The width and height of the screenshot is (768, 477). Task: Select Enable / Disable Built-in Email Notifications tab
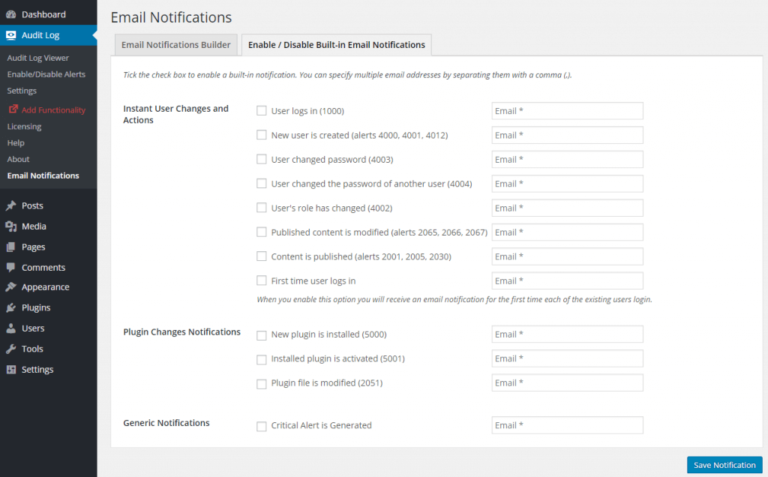336,45
